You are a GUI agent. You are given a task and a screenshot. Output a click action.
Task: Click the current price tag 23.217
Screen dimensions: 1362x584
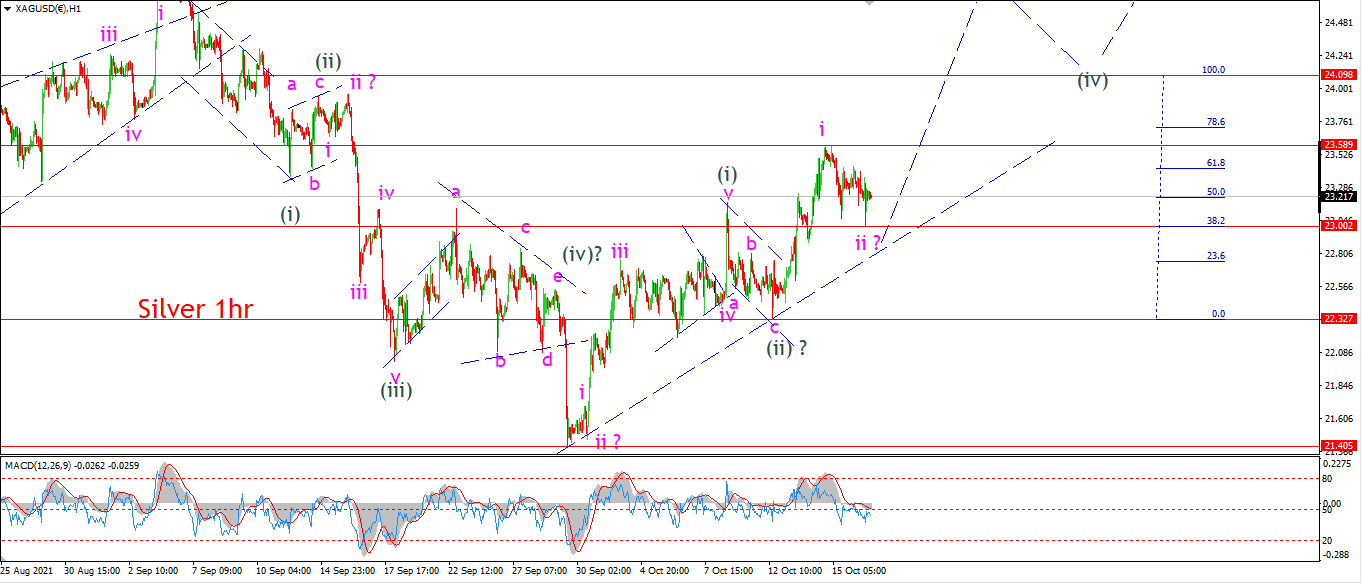point(1339,196)
